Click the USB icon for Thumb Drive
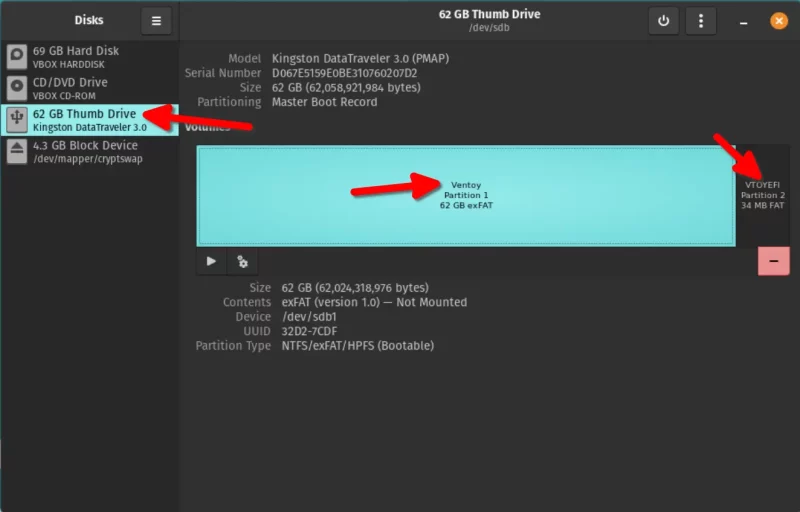Screen dimensions: 800x512 (17, 119)
